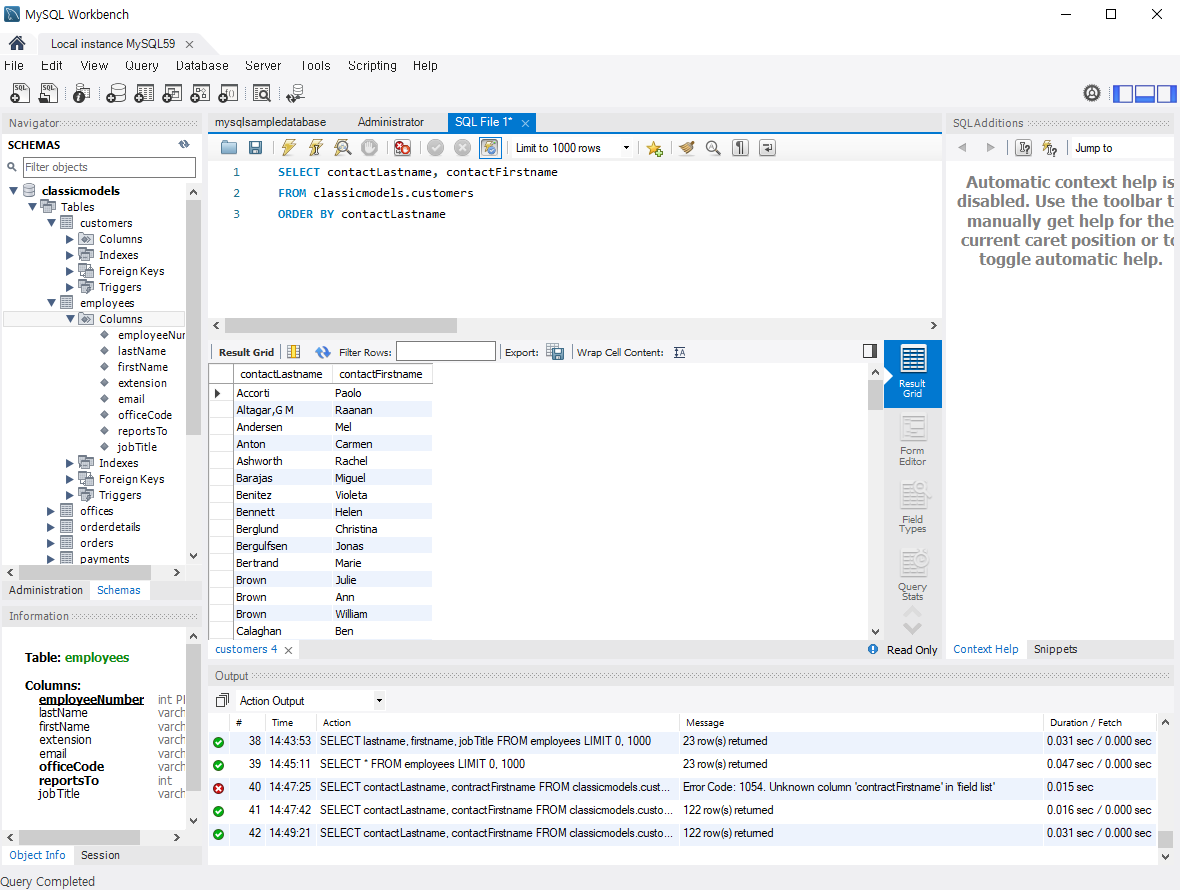The height and width of the screenshot is (890, 1180).
Task: Toggle the right SQL Additions sidebar
Action: click(x=1166, y=93)
